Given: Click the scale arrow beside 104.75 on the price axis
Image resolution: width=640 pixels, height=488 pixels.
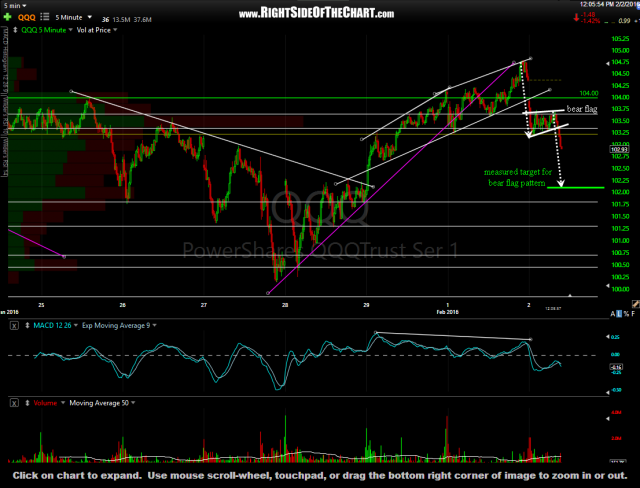Looking at the screenshot, I should [607, 63].
